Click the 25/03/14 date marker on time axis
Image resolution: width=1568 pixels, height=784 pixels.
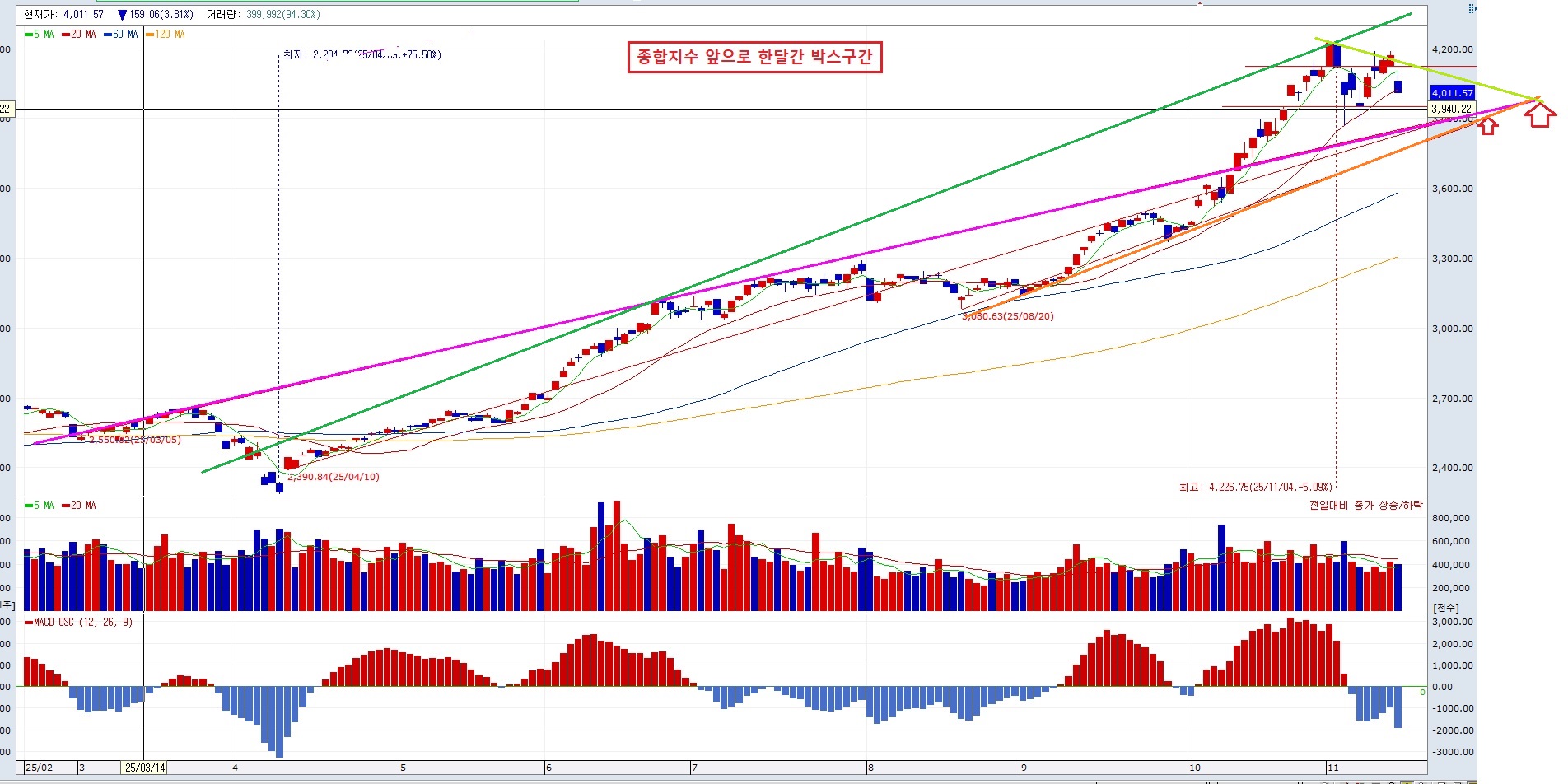pos(145,768)
